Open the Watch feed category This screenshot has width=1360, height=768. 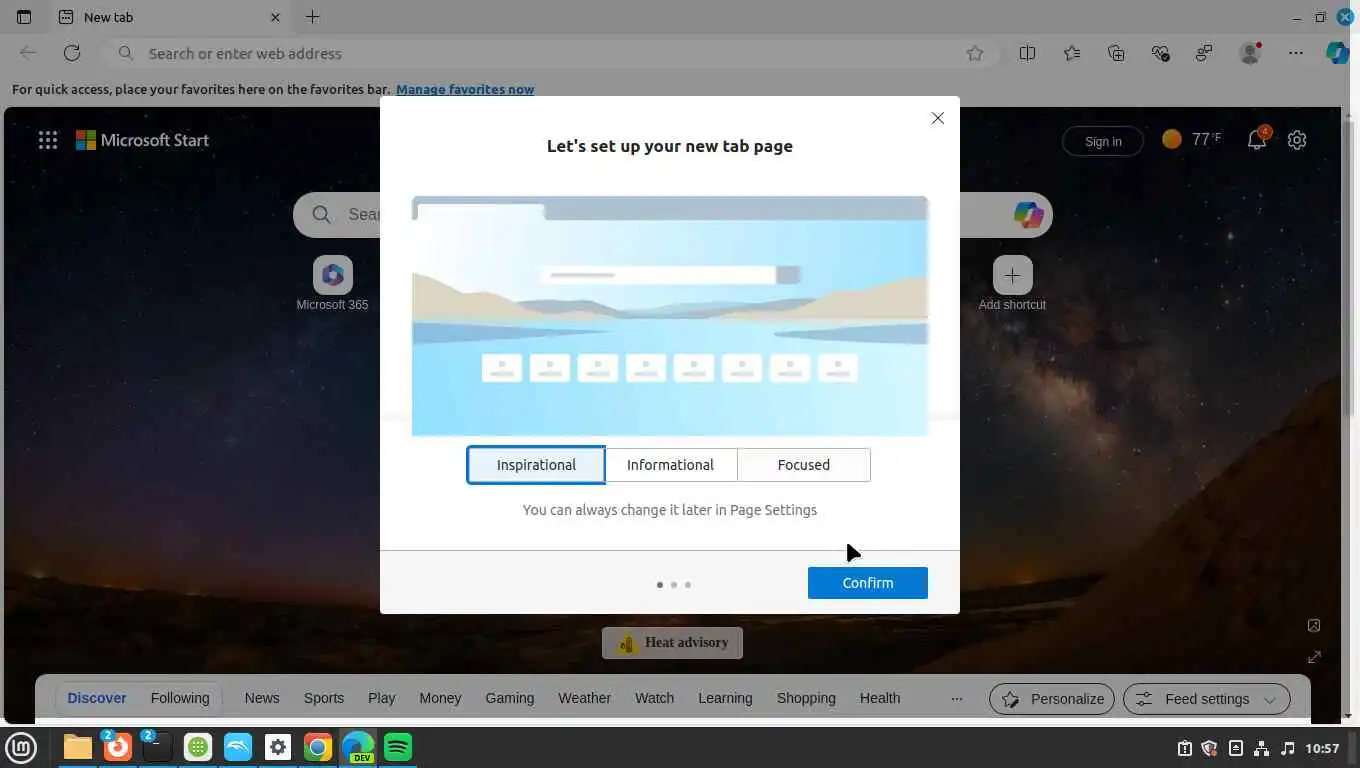click(x=655, y=698)
